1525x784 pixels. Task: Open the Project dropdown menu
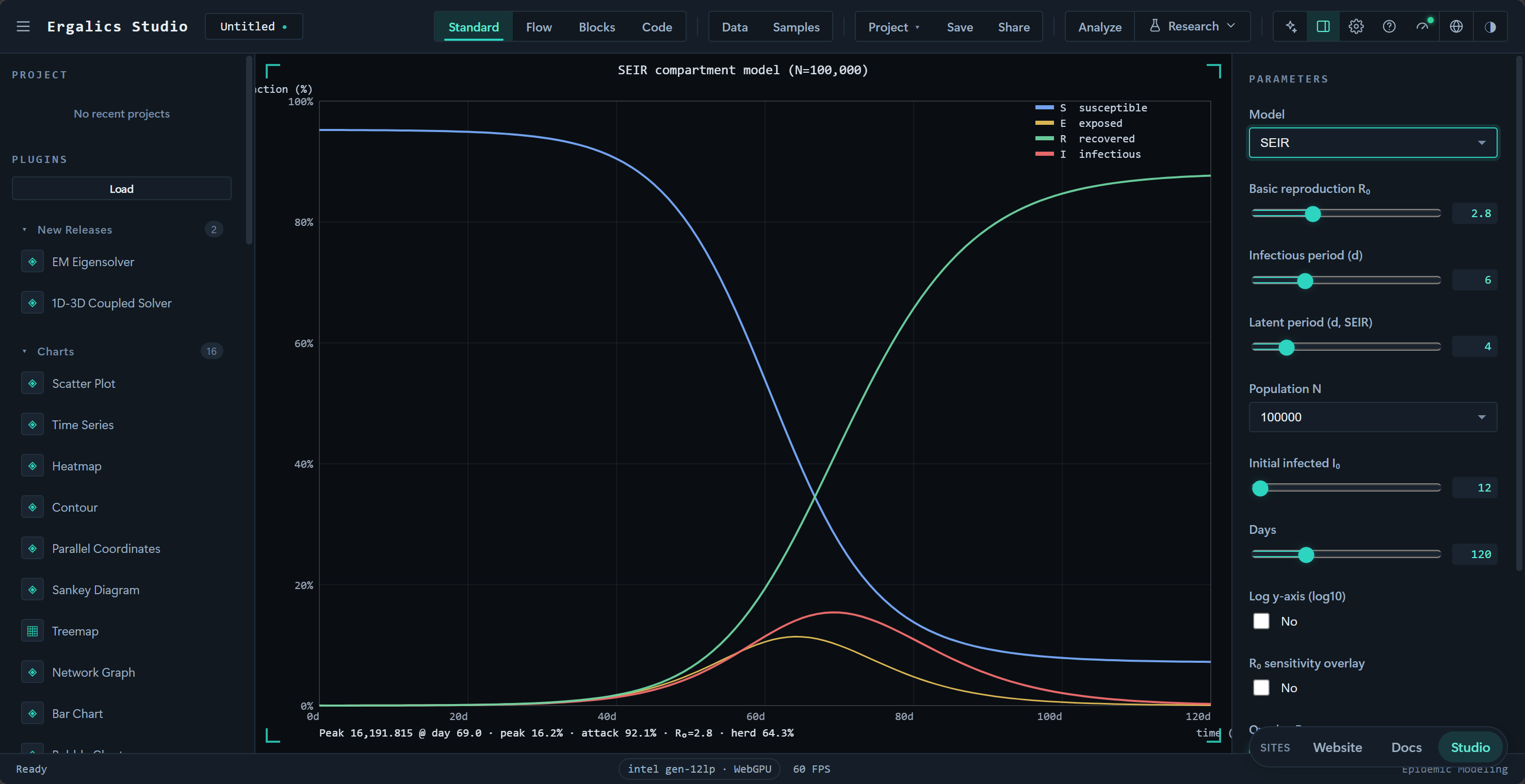tap(894, 27)
